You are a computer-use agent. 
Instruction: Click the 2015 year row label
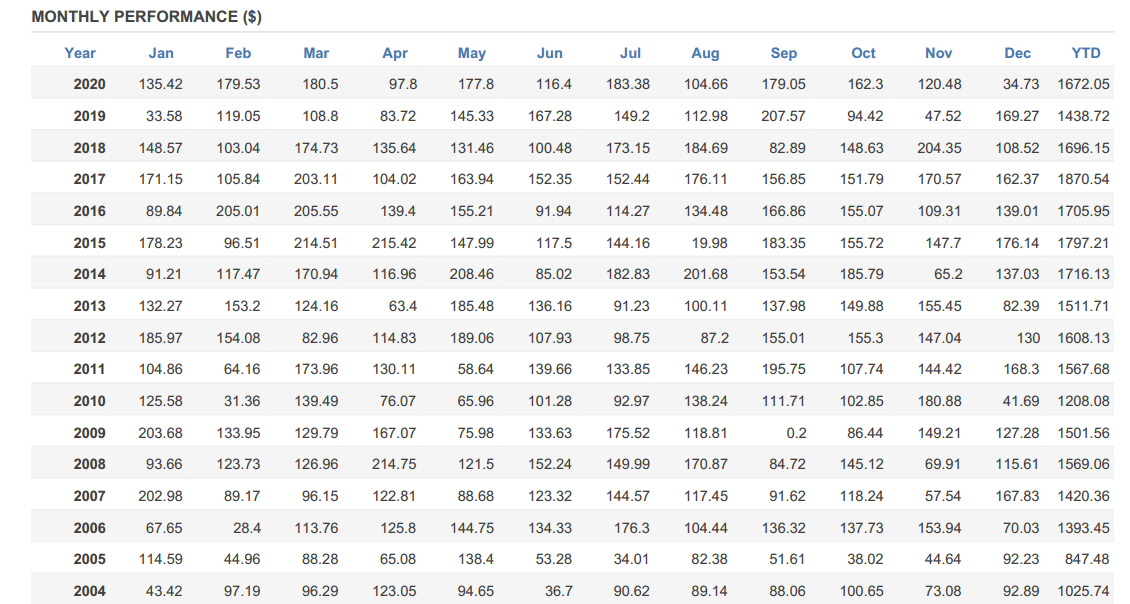coord(89,243)
